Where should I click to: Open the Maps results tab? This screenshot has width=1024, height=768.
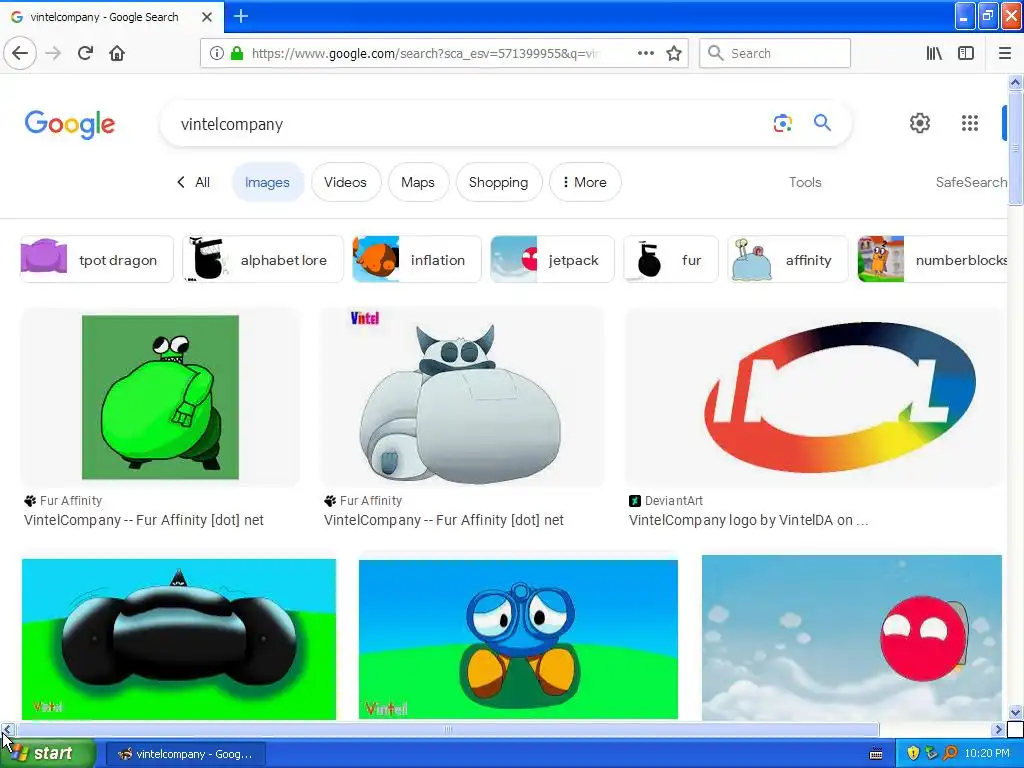418,182
